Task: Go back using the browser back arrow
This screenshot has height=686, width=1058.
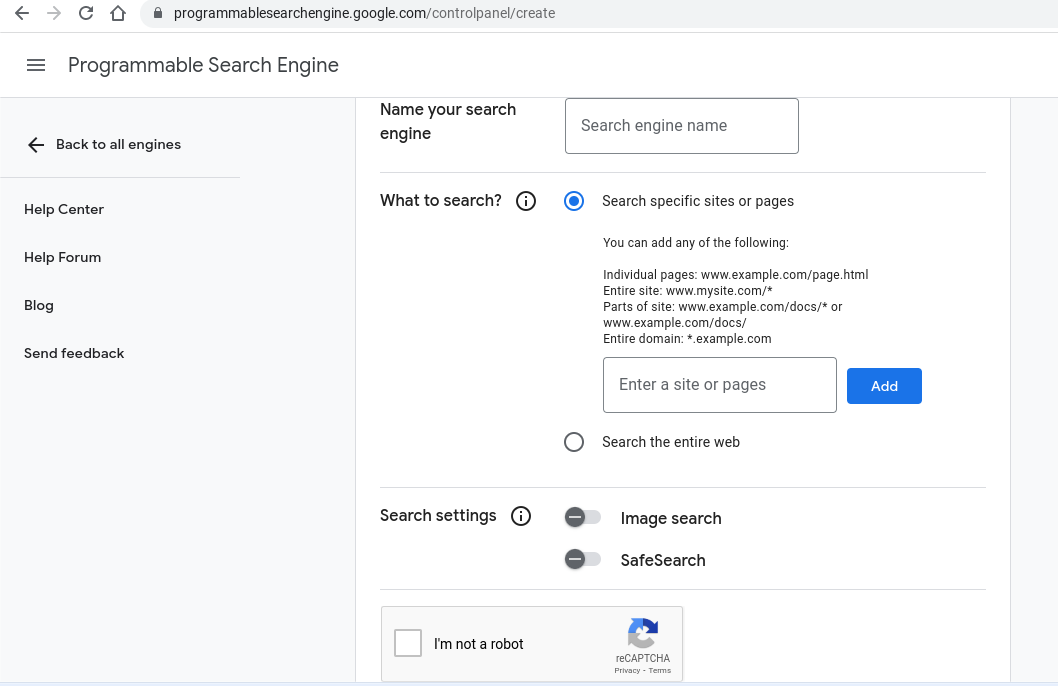Action: 22,13
